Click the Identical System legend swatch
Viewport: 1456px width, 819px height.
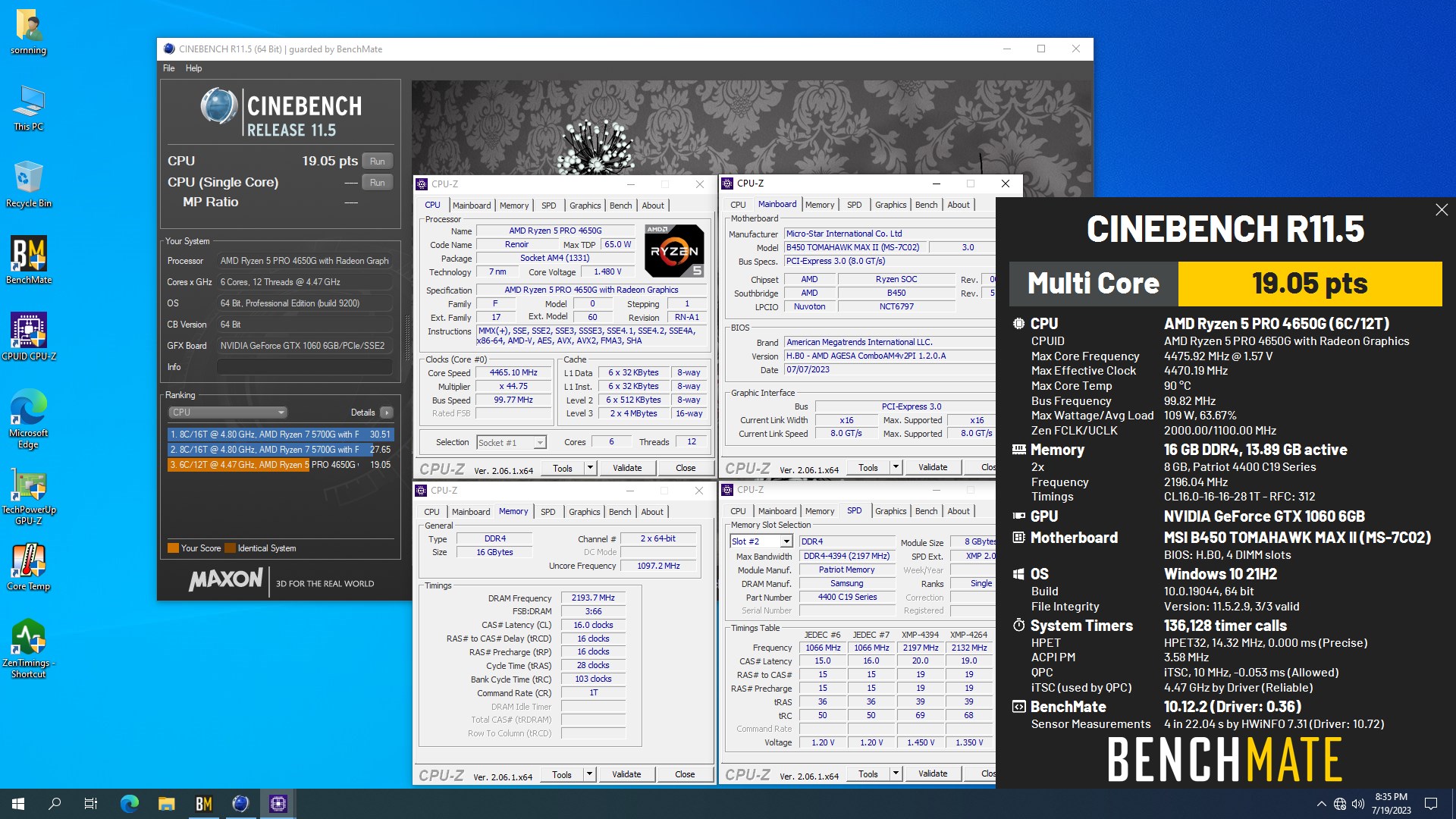point(230,548)
